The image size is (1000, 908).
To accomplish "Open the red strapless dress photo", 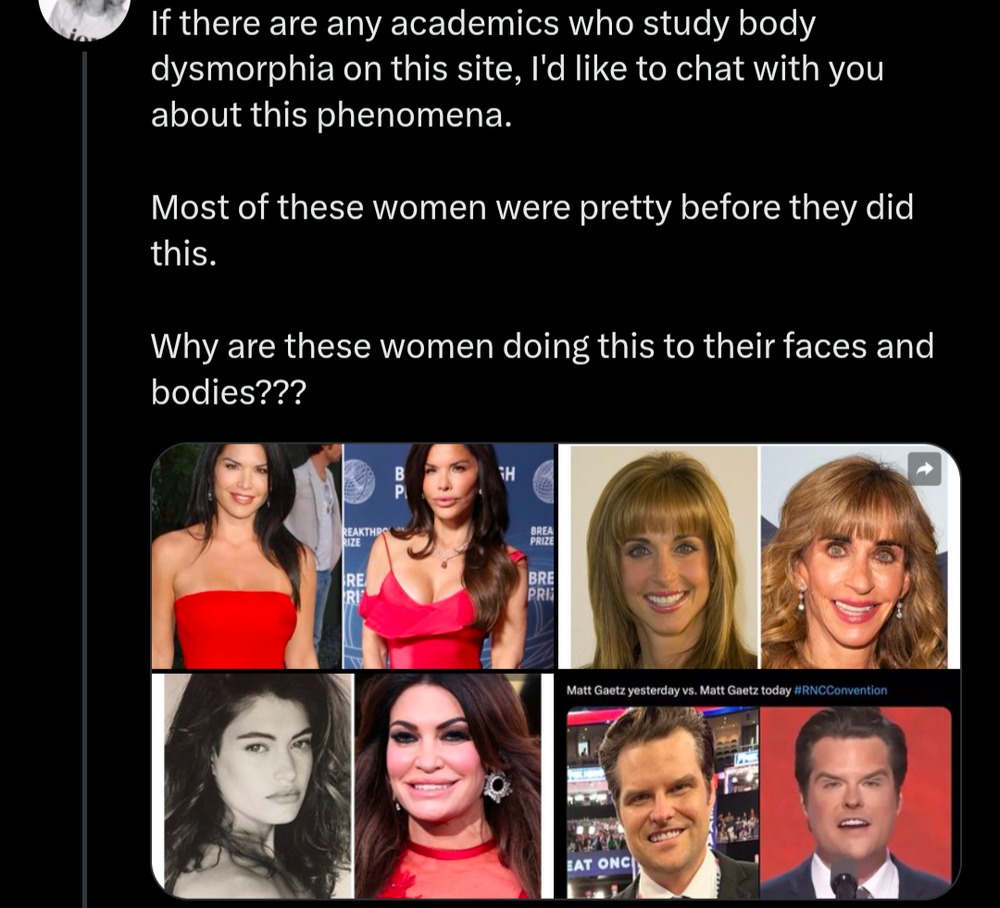I will (x=247, y=556).
